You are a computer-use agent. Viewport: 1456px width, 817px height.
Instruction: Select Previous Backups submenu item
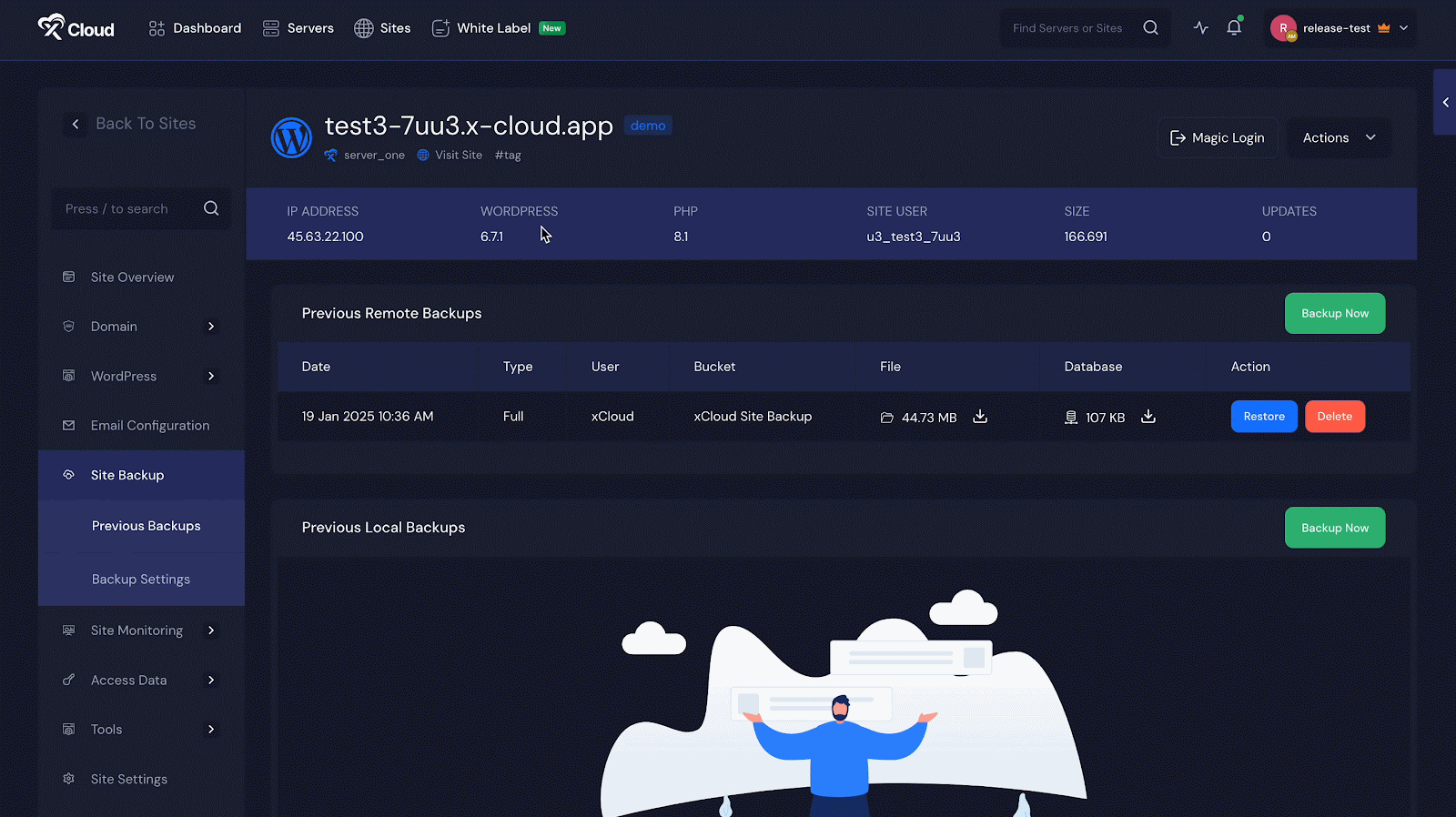coord(146,526)
